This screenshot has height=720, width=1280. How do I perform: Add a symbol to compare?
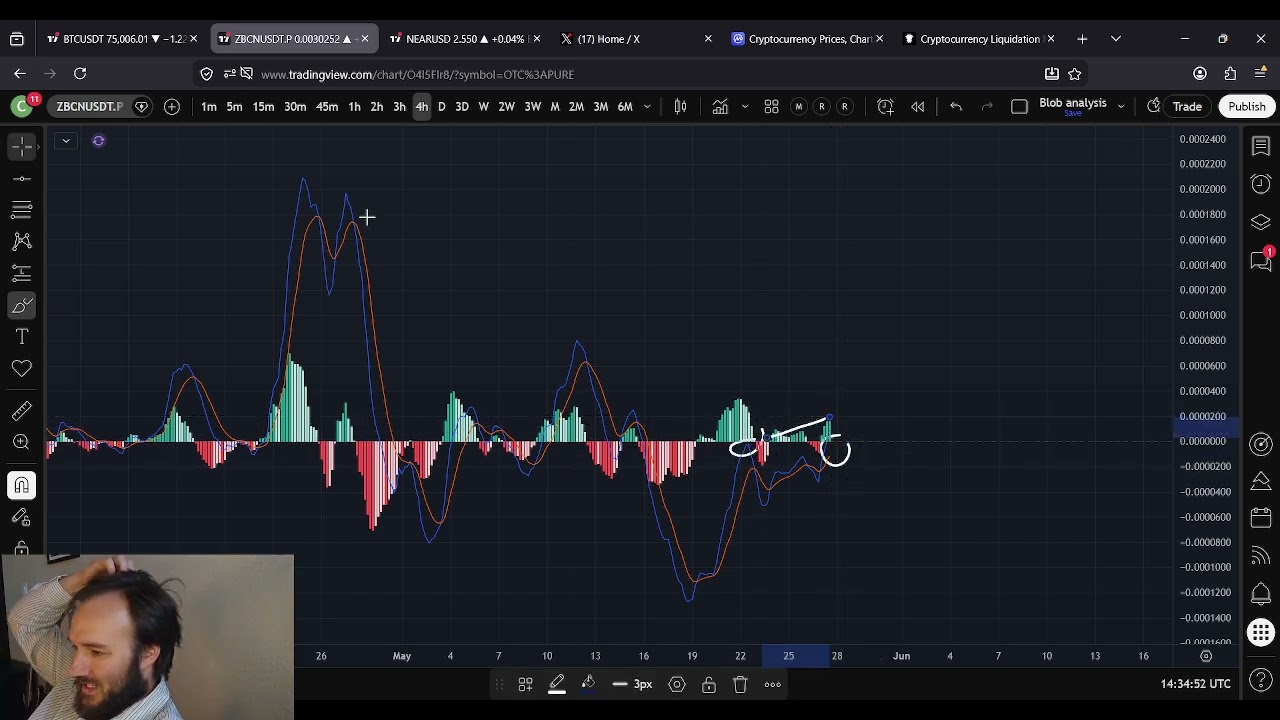click(172, 107)
